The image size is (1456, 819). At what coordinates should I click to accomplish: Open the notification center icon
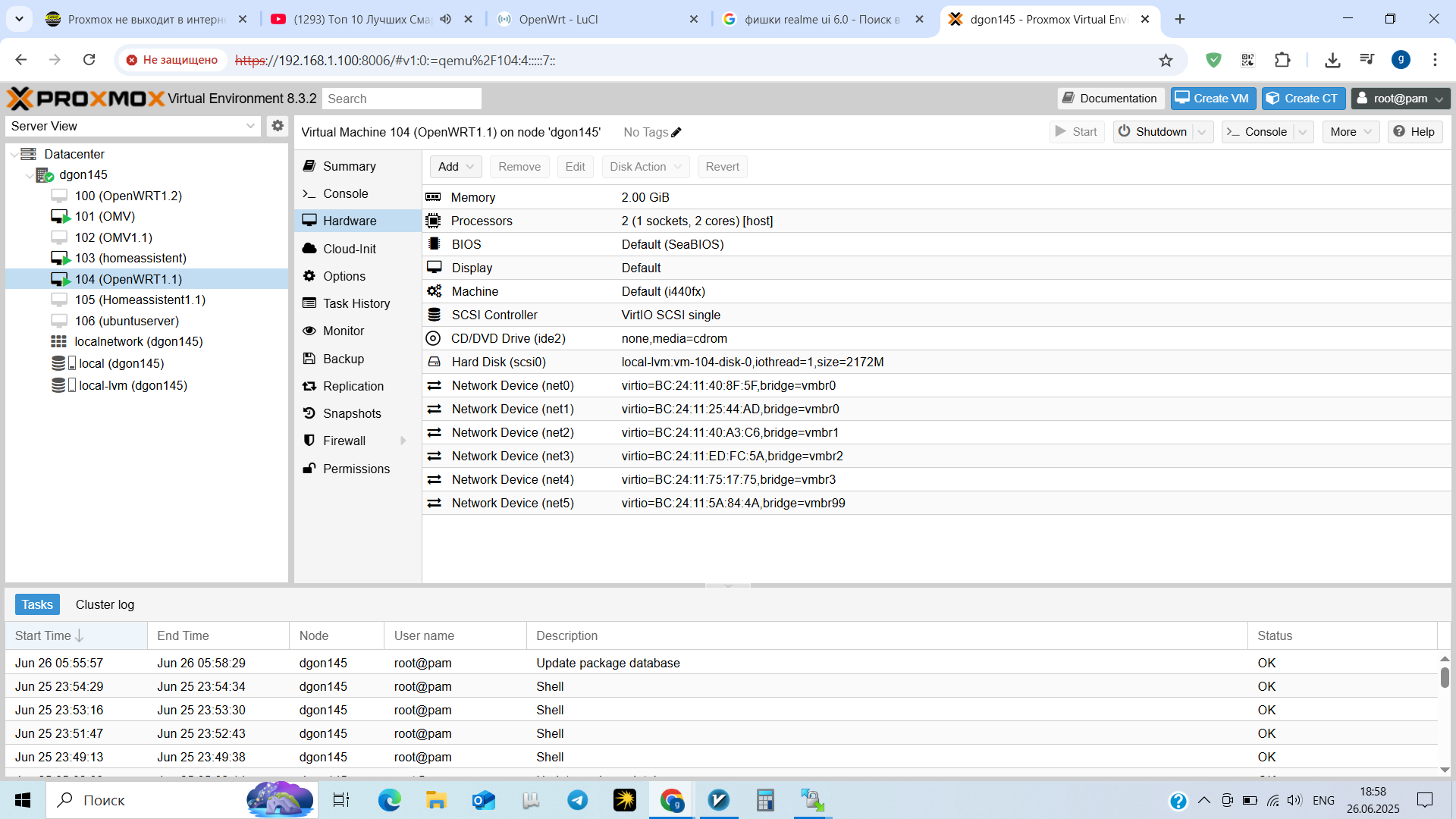click(x=1425, y=800)
